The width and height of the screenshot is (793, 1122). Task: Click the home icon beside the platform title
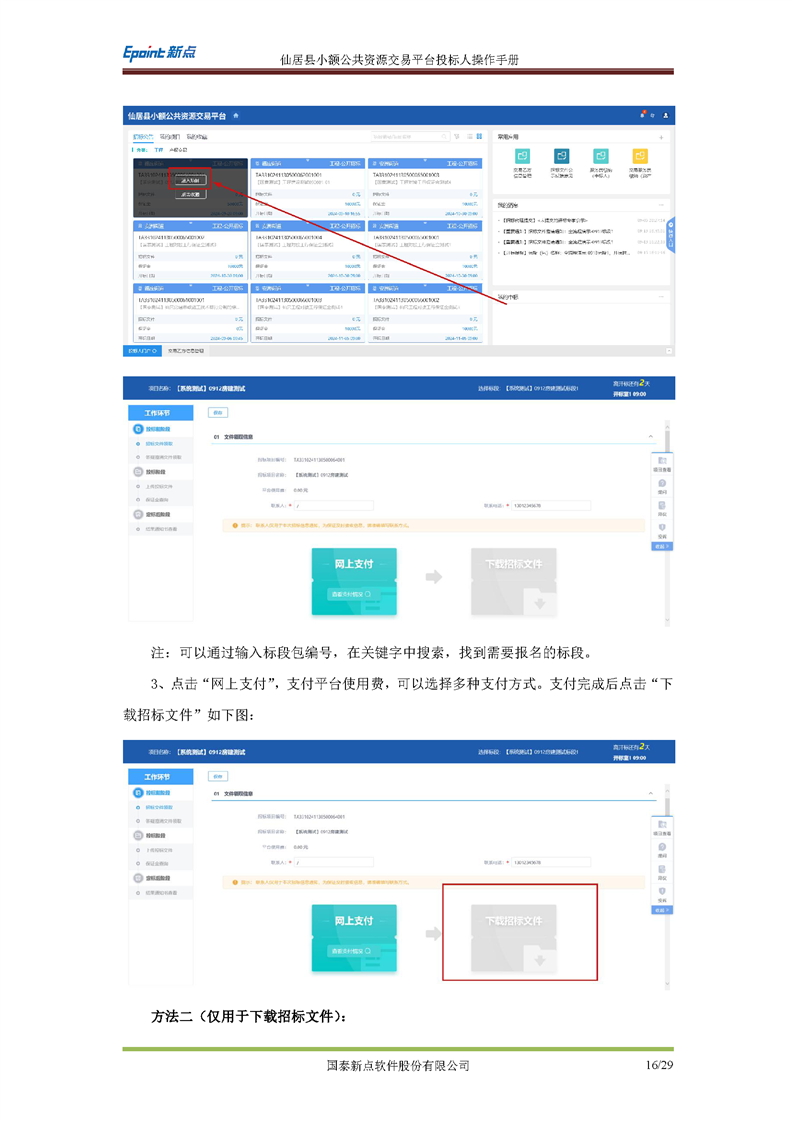pyautogui.click(x=235, y=115)
